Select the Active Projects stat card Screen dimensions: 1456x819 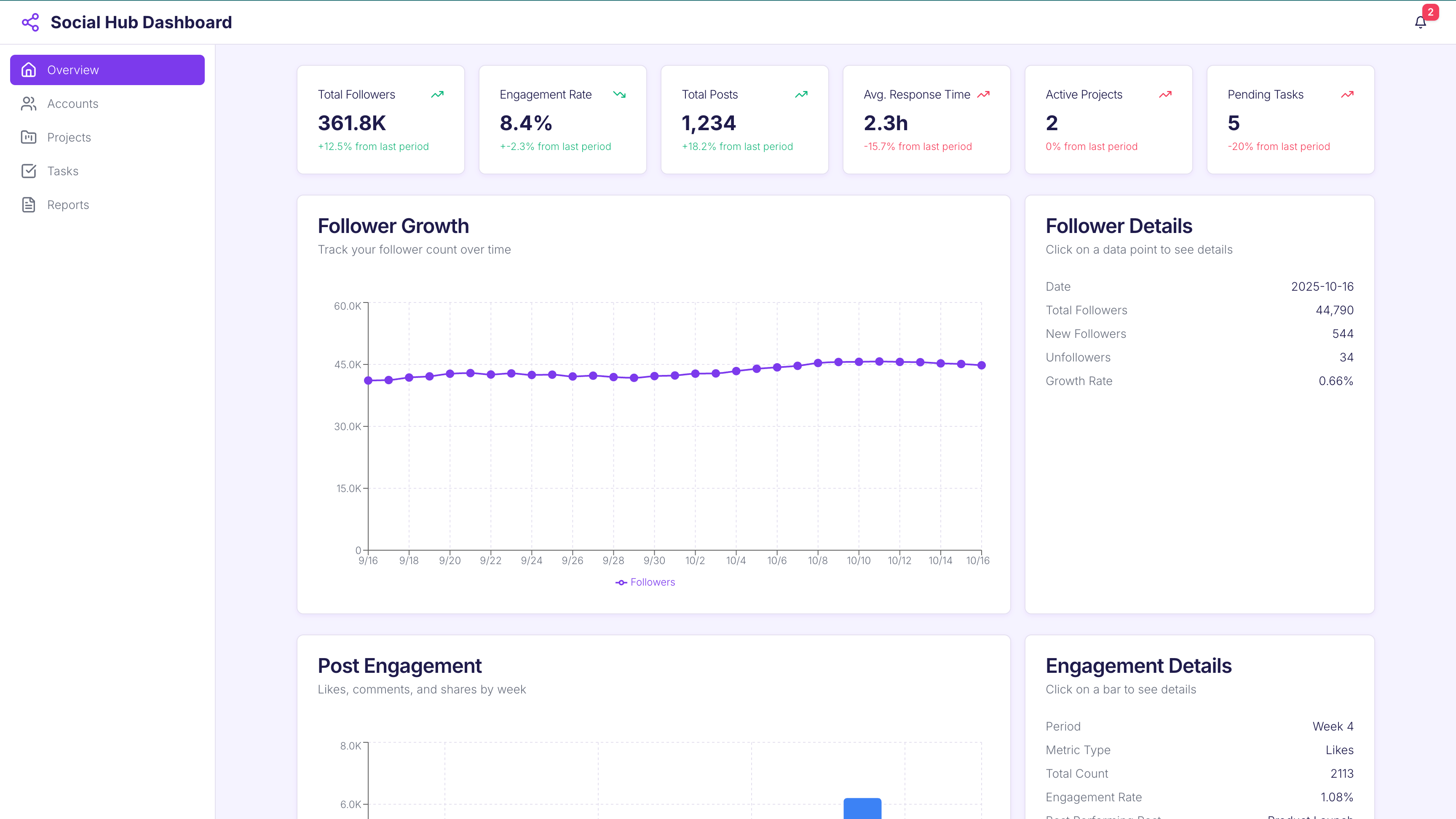pyautogui.click(x=1108, y=120)
